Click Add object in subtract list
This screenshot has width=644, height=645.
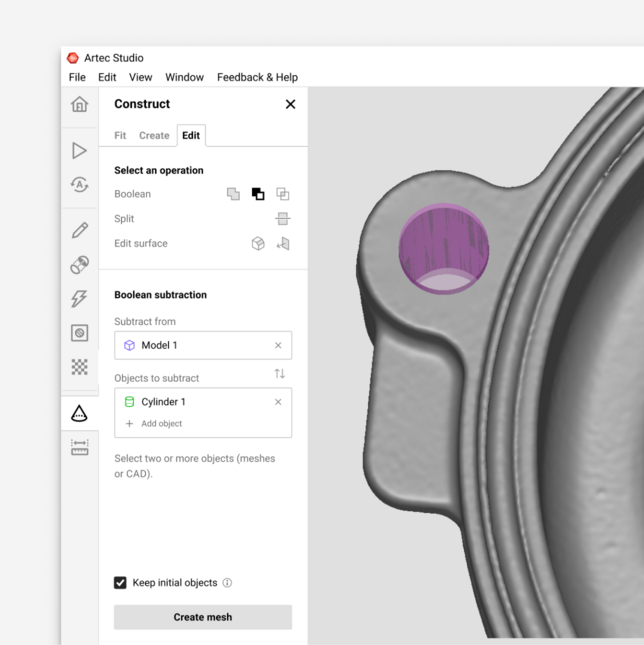(x=160, y=424)
